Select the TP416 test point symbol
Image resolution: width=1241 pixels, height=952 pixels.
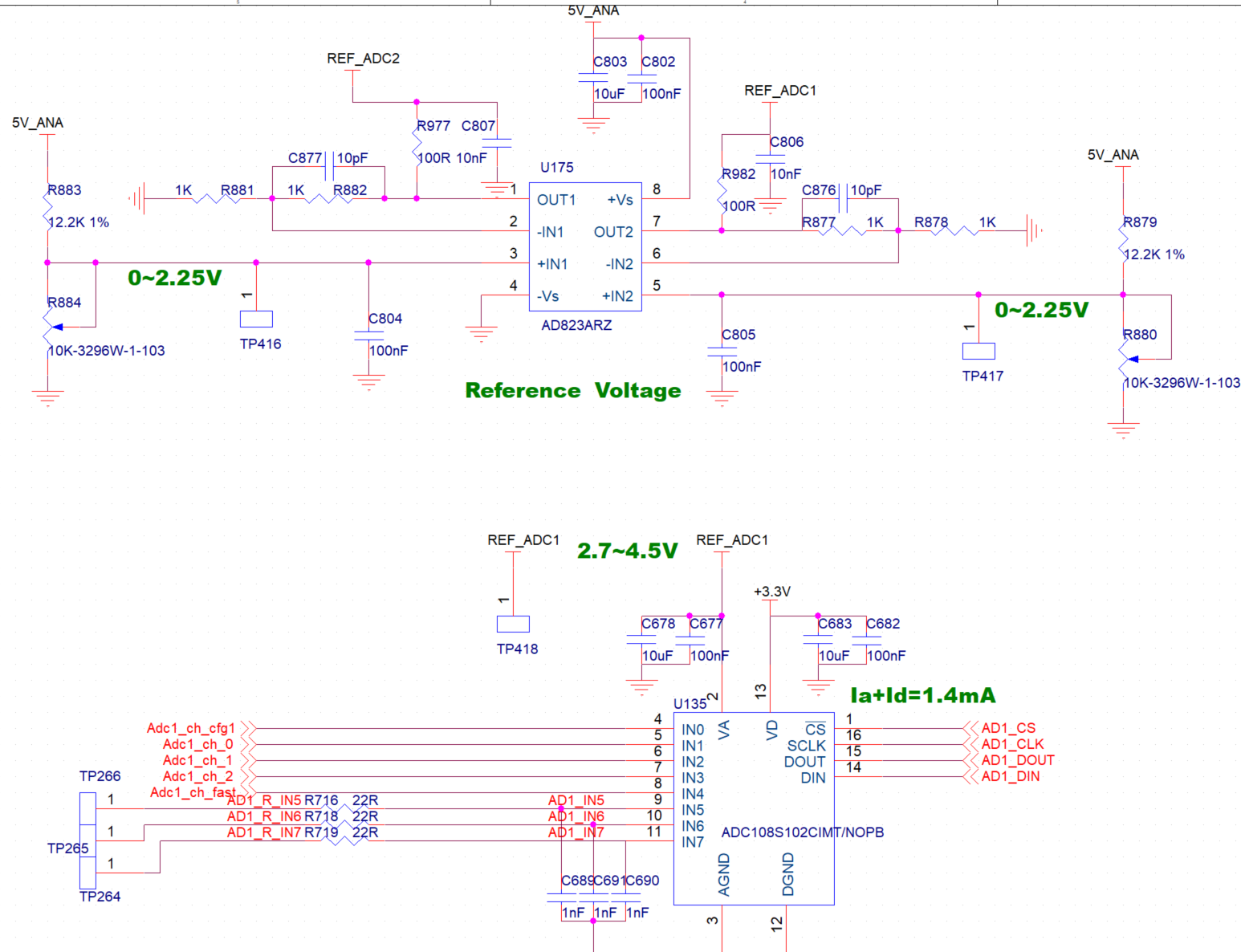[x=256, y=319]
